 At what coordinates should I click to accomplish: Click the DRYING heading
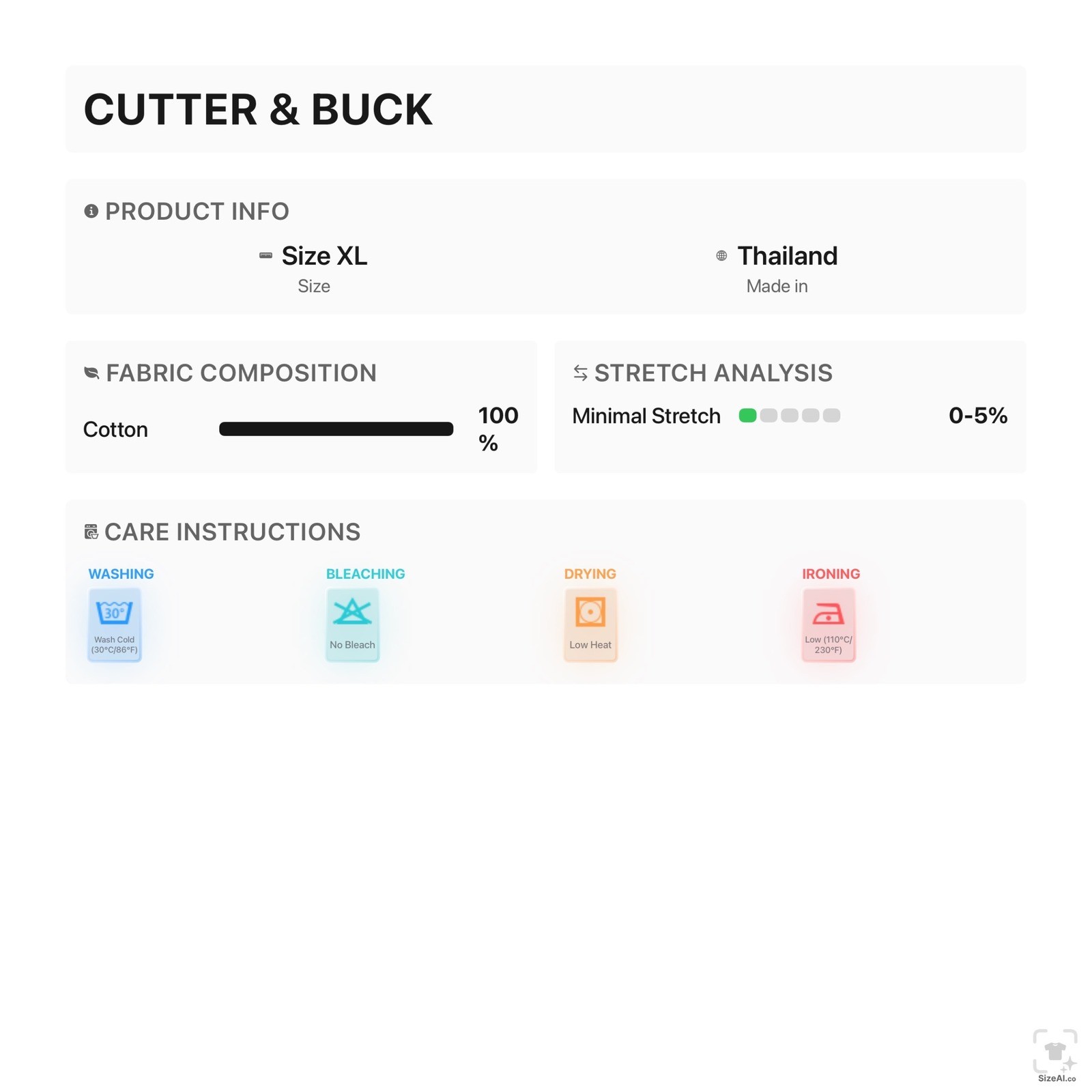[590, 574]
